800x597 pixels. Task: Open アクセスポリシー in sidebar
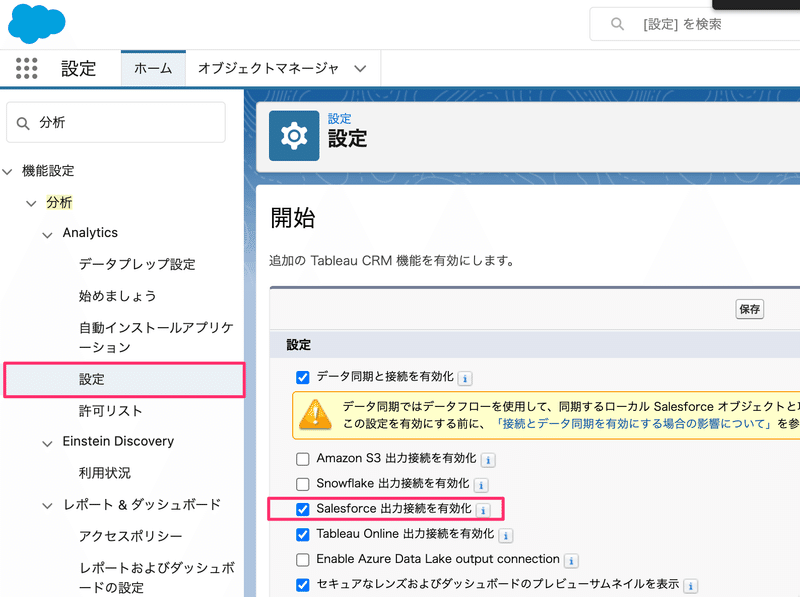click(131, 536)
